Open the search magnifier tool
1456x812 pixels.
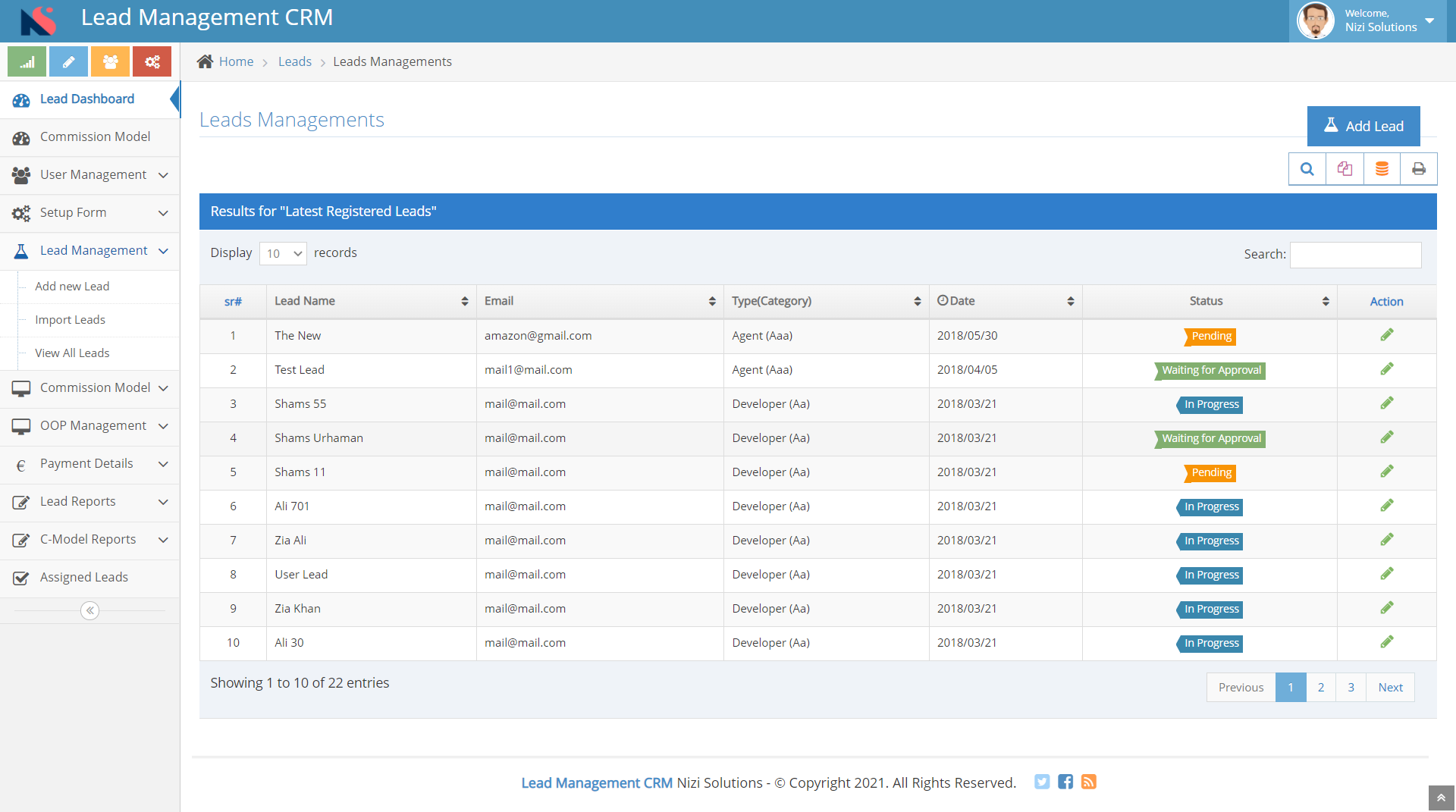[1307, 169]
